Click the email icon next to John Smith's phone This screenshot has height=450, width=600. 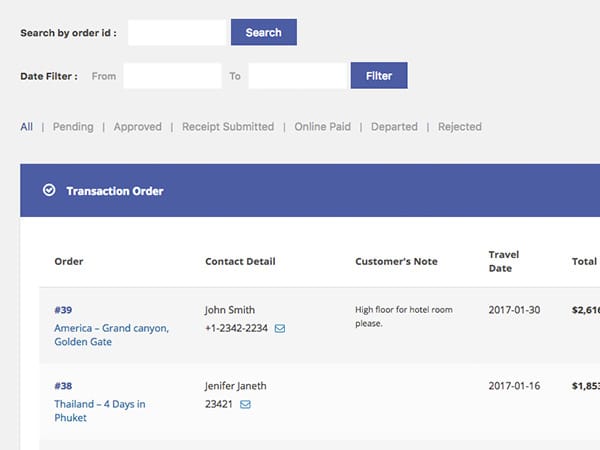(280, 328)
